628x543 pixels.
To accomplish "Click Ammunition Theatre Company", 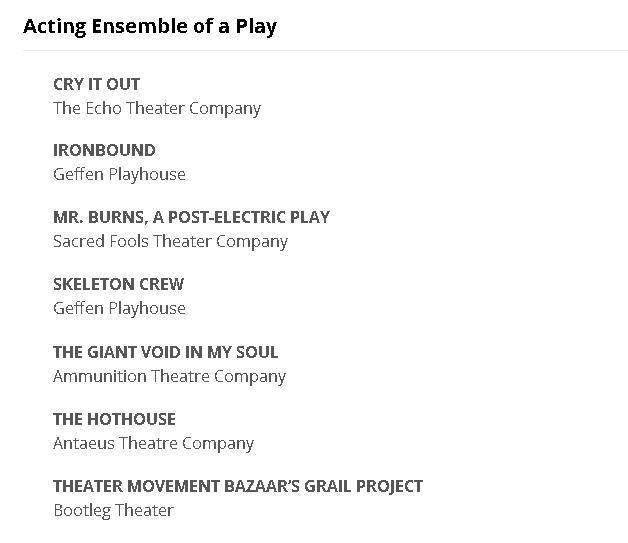I will coord(169,376).
